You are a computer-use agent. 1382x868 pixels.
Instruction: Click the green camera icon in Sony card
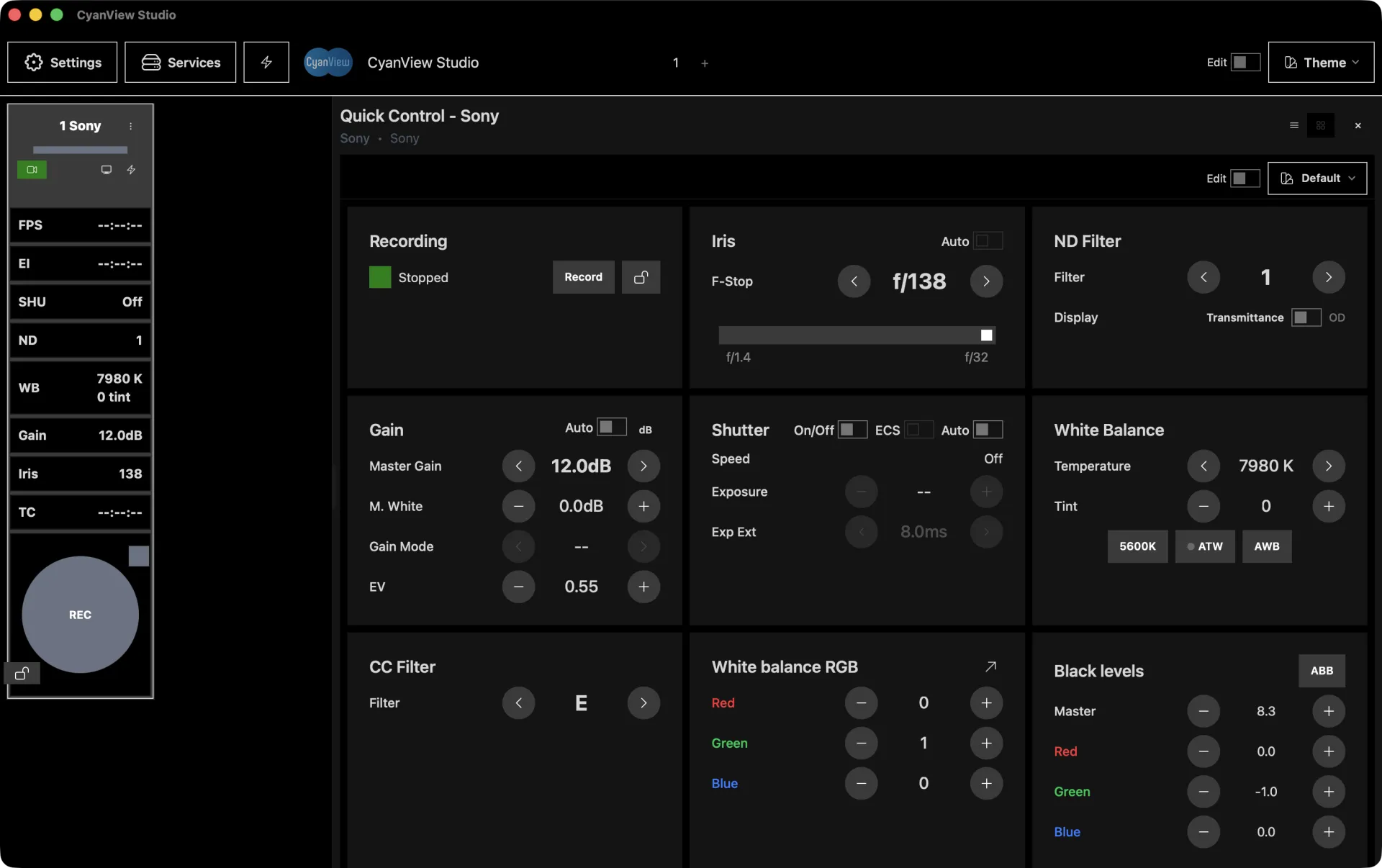coord(32,170)
